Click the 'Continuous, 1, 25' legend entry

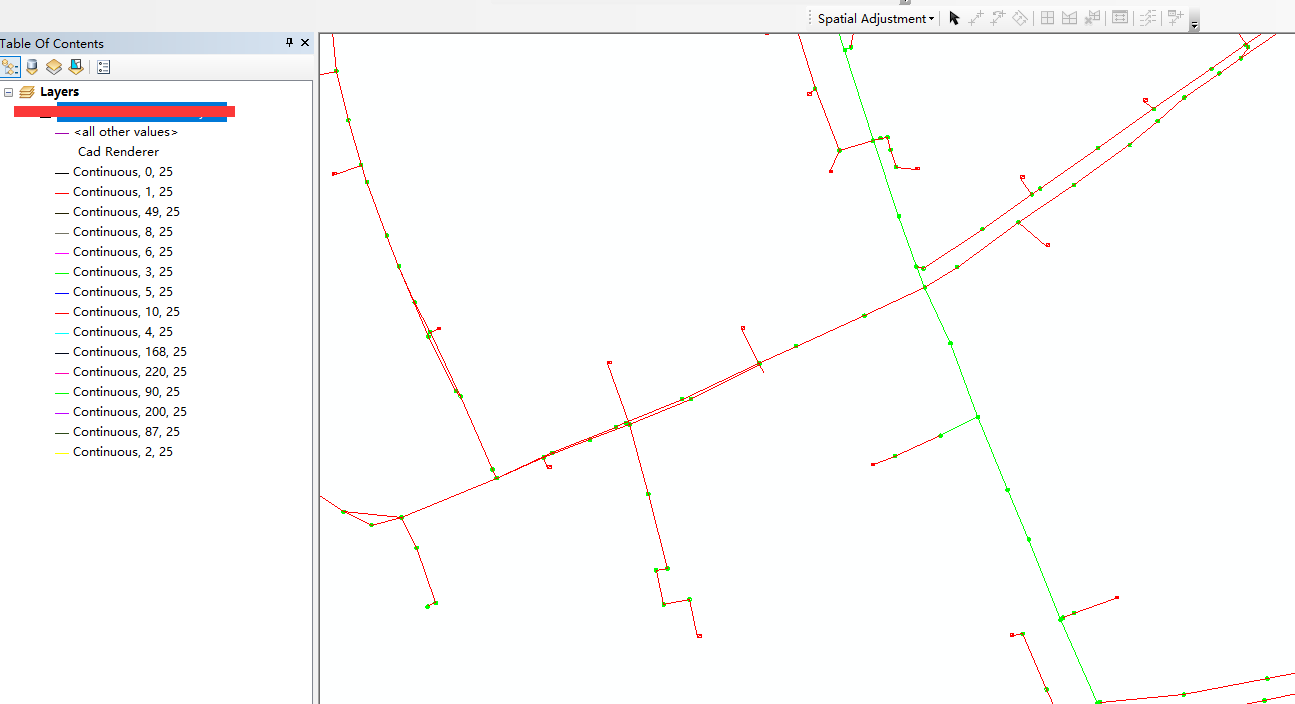pos(123,192)
